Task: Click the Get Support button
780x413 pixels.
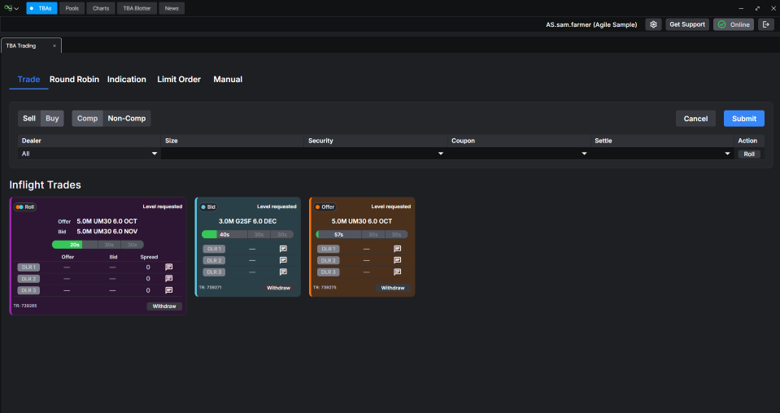Action: (687, 24)
